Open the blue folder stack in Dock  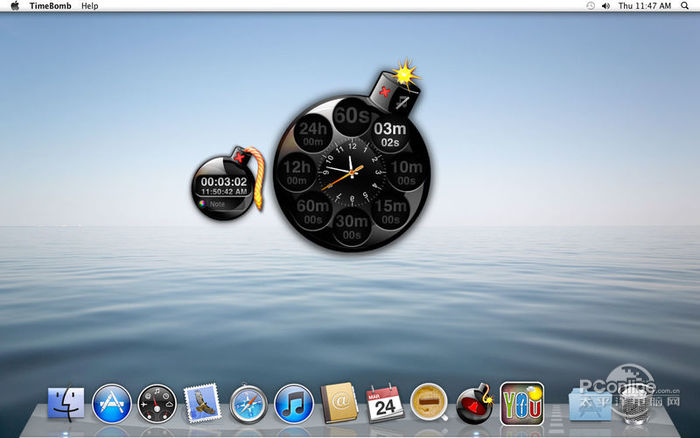coord(591,405)
